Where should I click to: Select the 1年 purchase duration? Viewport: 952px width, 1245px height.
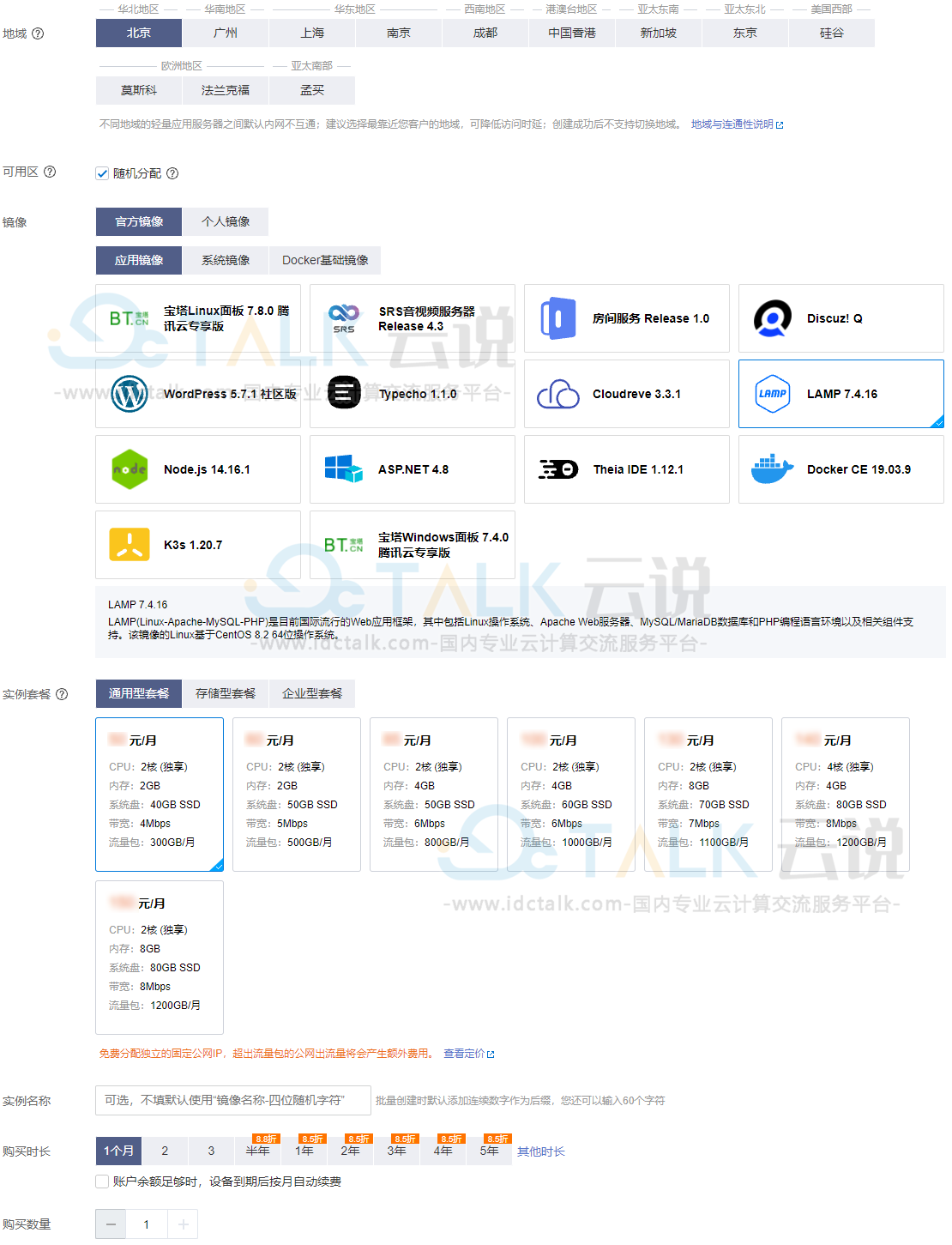(x=304, y=1151)
